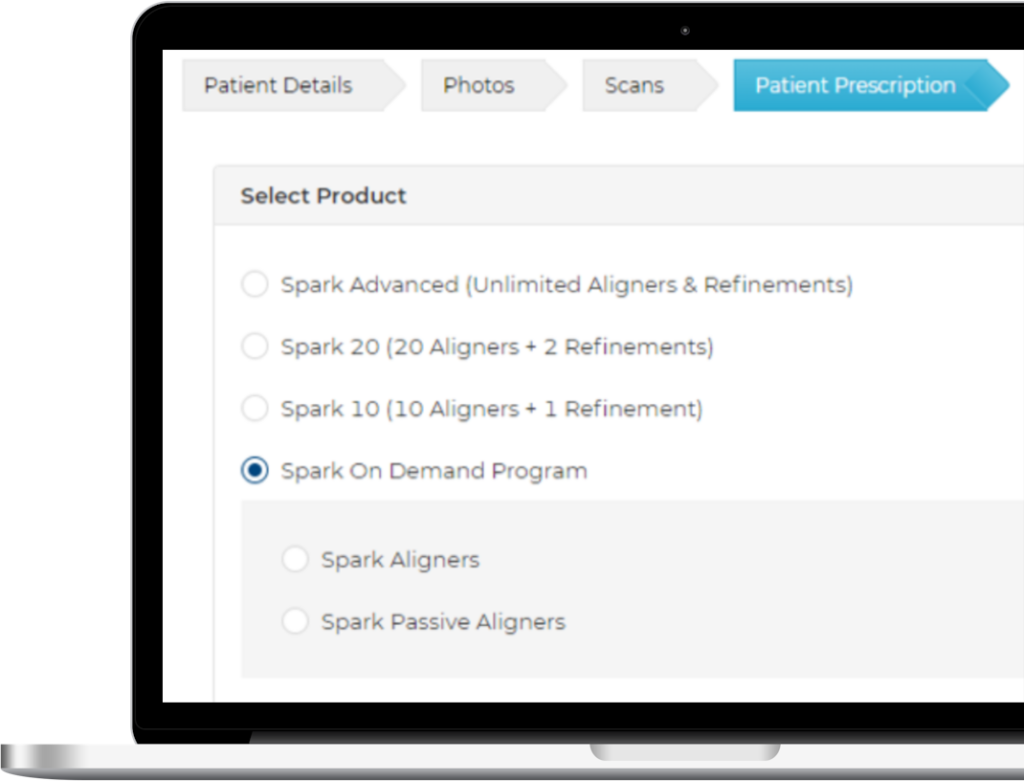
Task: Click the Spark Advanced option label text
Action: point(565,284)
